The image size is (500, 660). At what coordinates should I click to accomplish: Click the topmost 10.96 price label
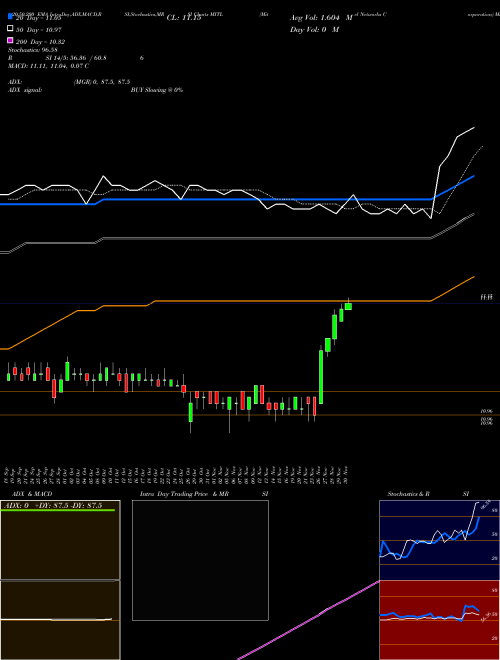[x=487, y=411]
